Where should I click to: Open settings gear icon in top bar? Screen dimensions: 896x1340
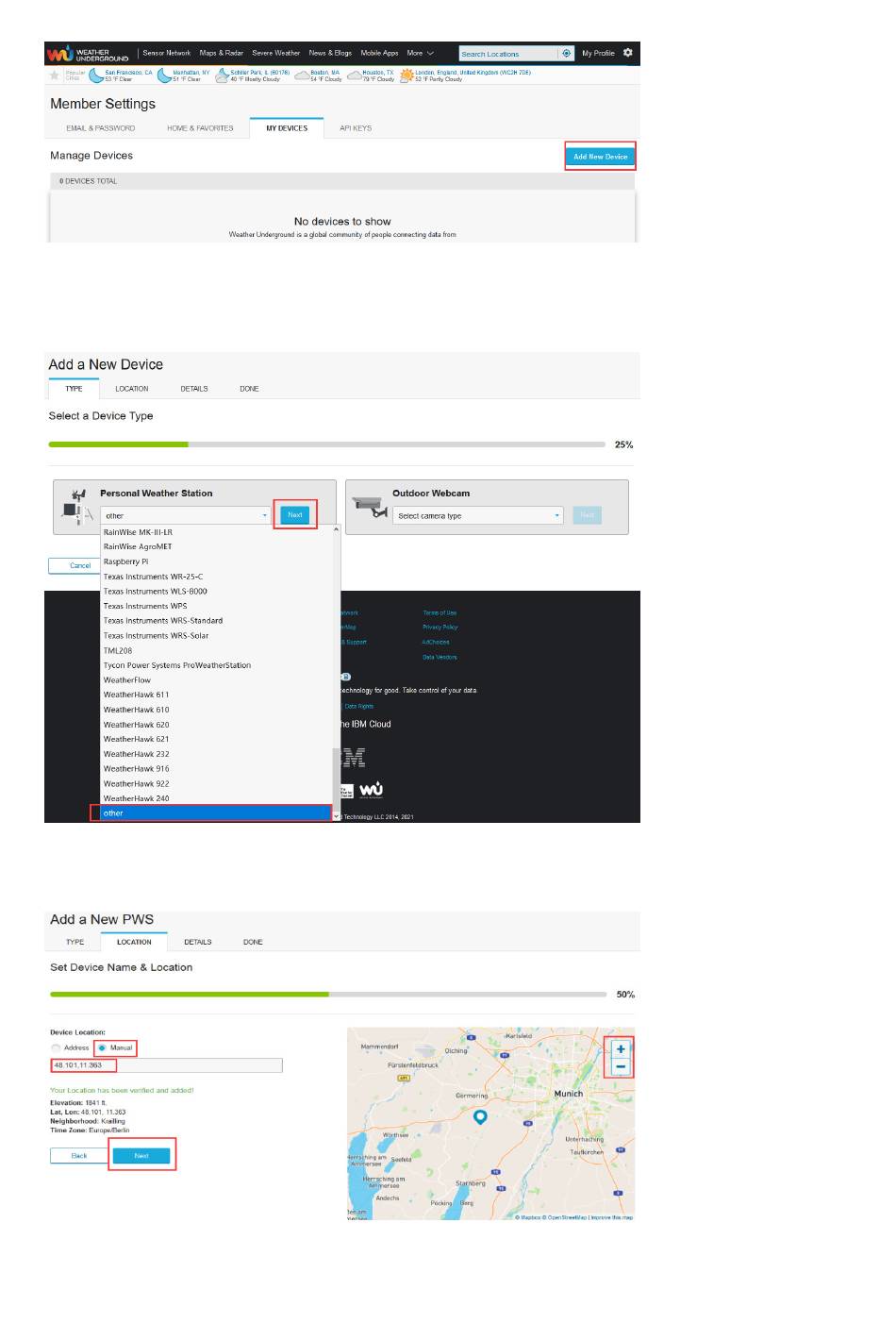628,53
